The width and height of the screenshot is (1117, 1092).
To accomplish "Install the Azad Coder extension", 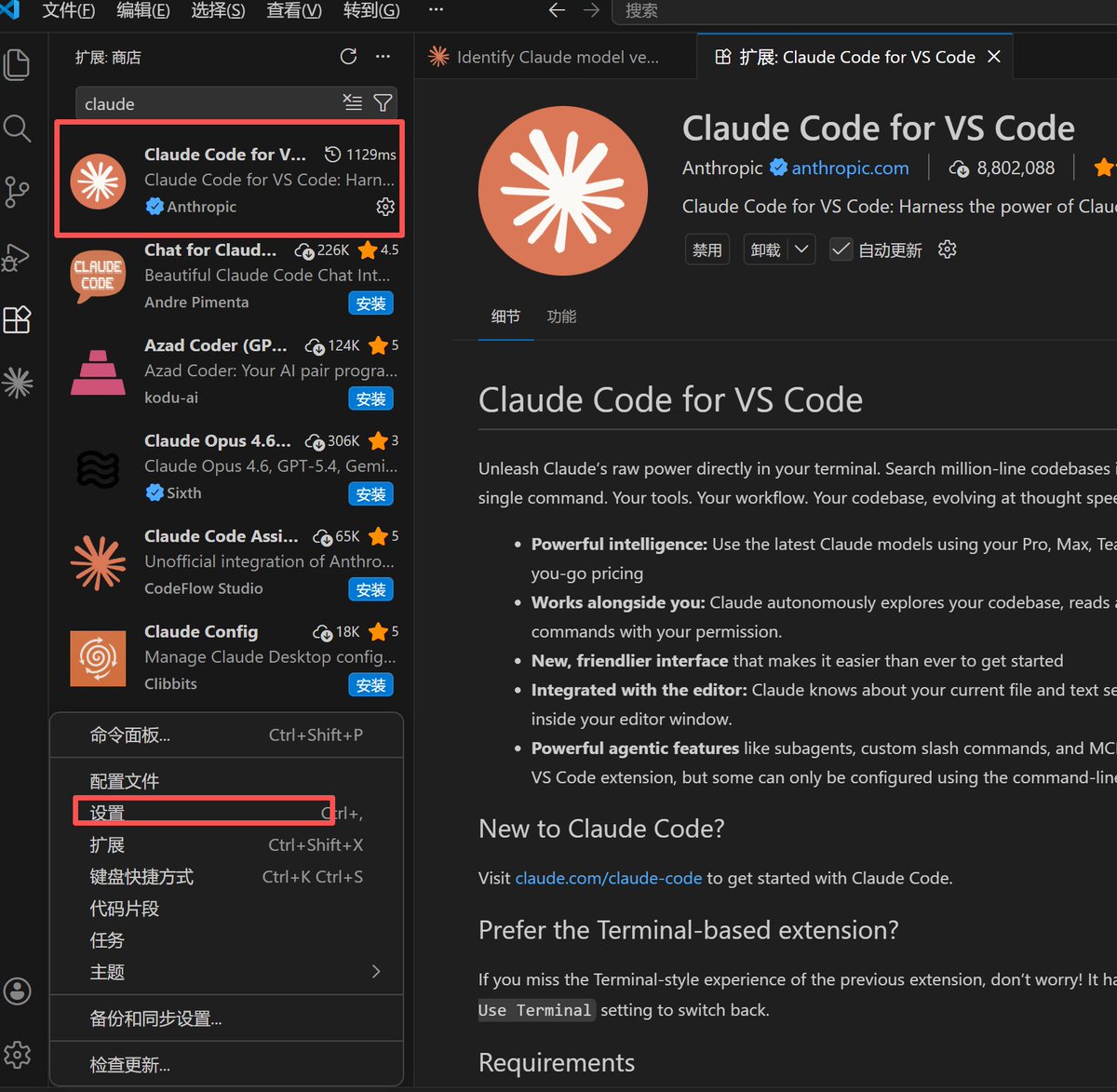I will click(370, 398).
